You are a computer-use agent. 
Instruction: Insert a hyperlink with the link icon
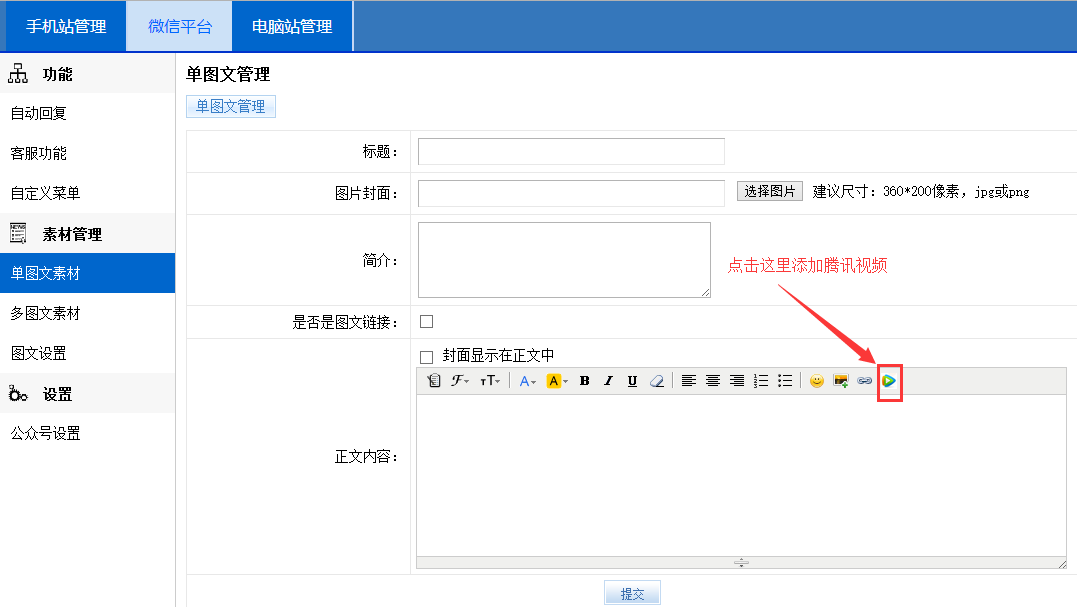[864, 381]
